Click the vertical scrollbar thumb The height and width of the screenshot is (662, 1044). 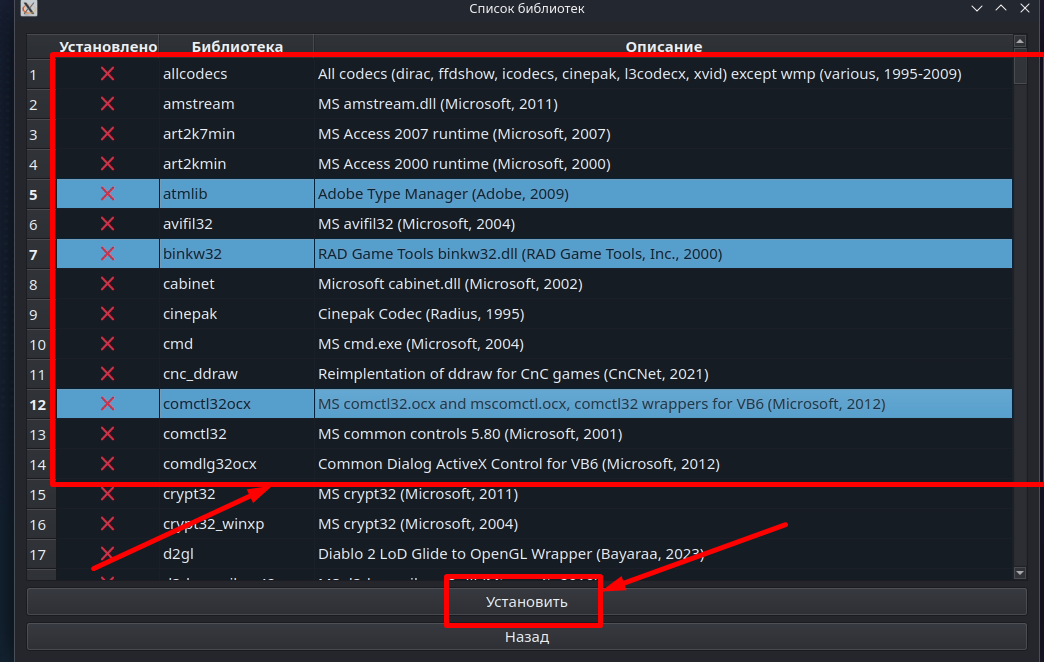tap(1020, 67)
